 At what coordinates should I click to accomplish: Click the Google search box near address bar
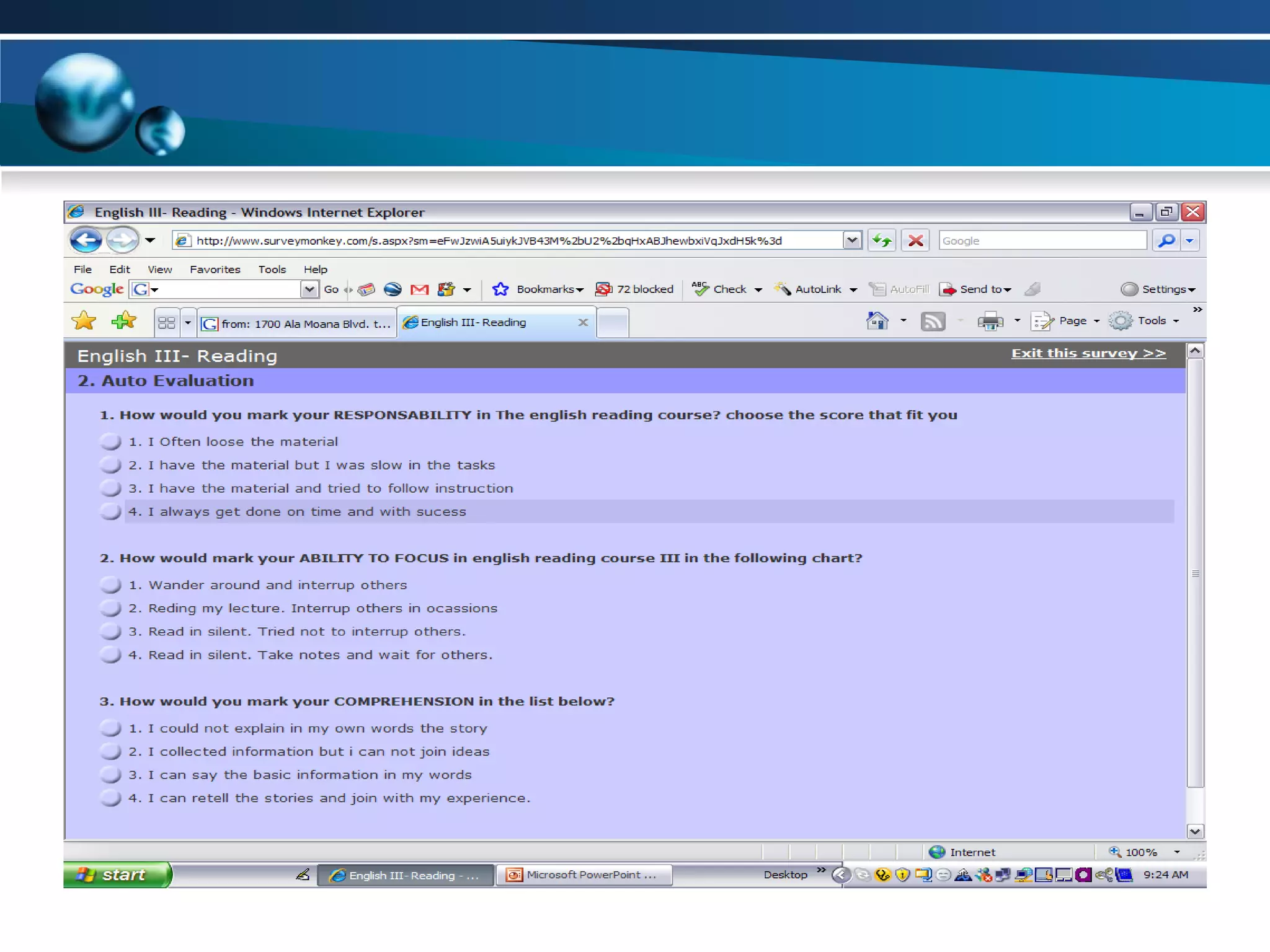click(x=1042, y=240)
